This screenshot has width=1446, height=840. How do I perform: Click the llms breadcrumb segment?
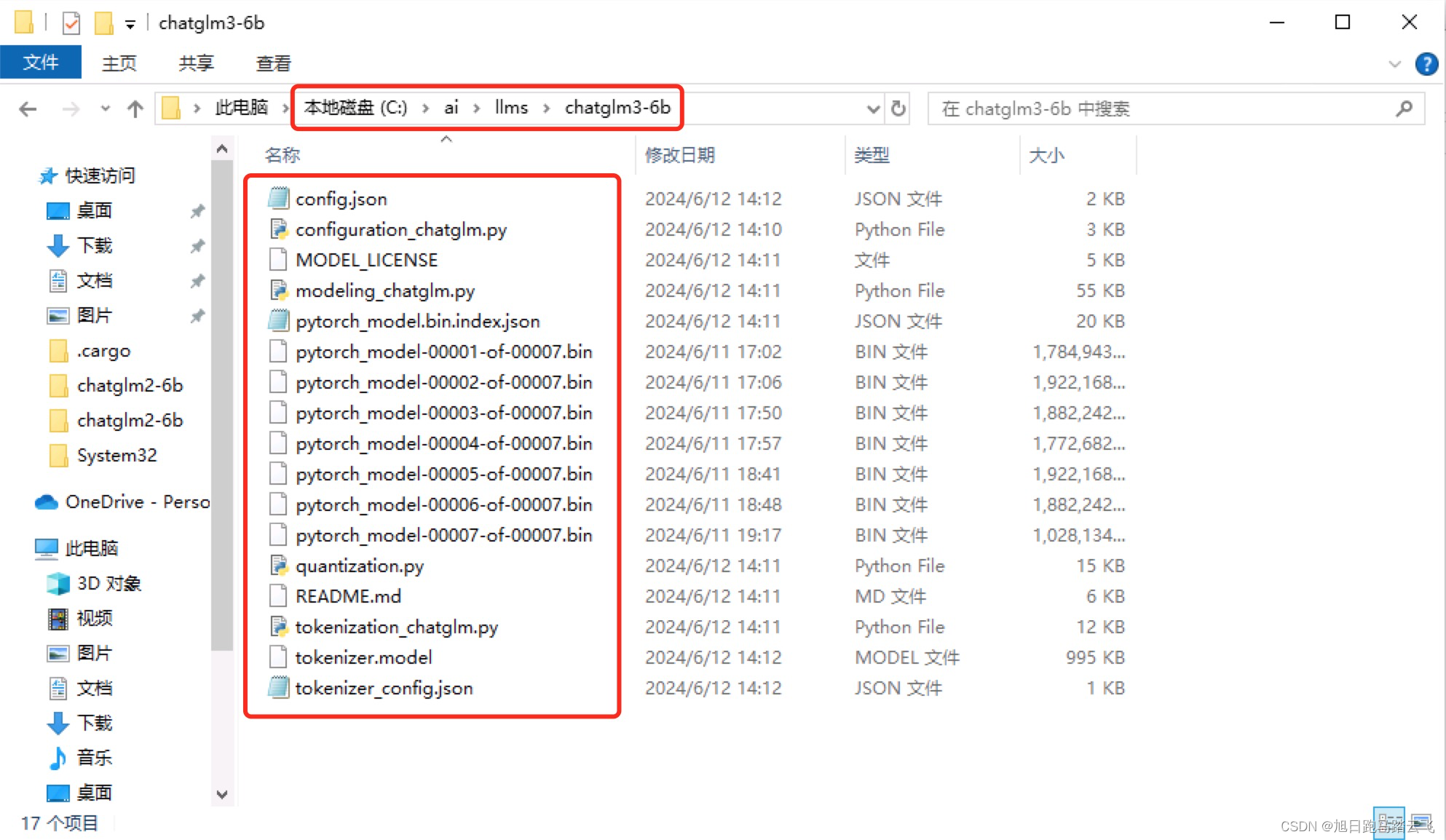point(511,108)
